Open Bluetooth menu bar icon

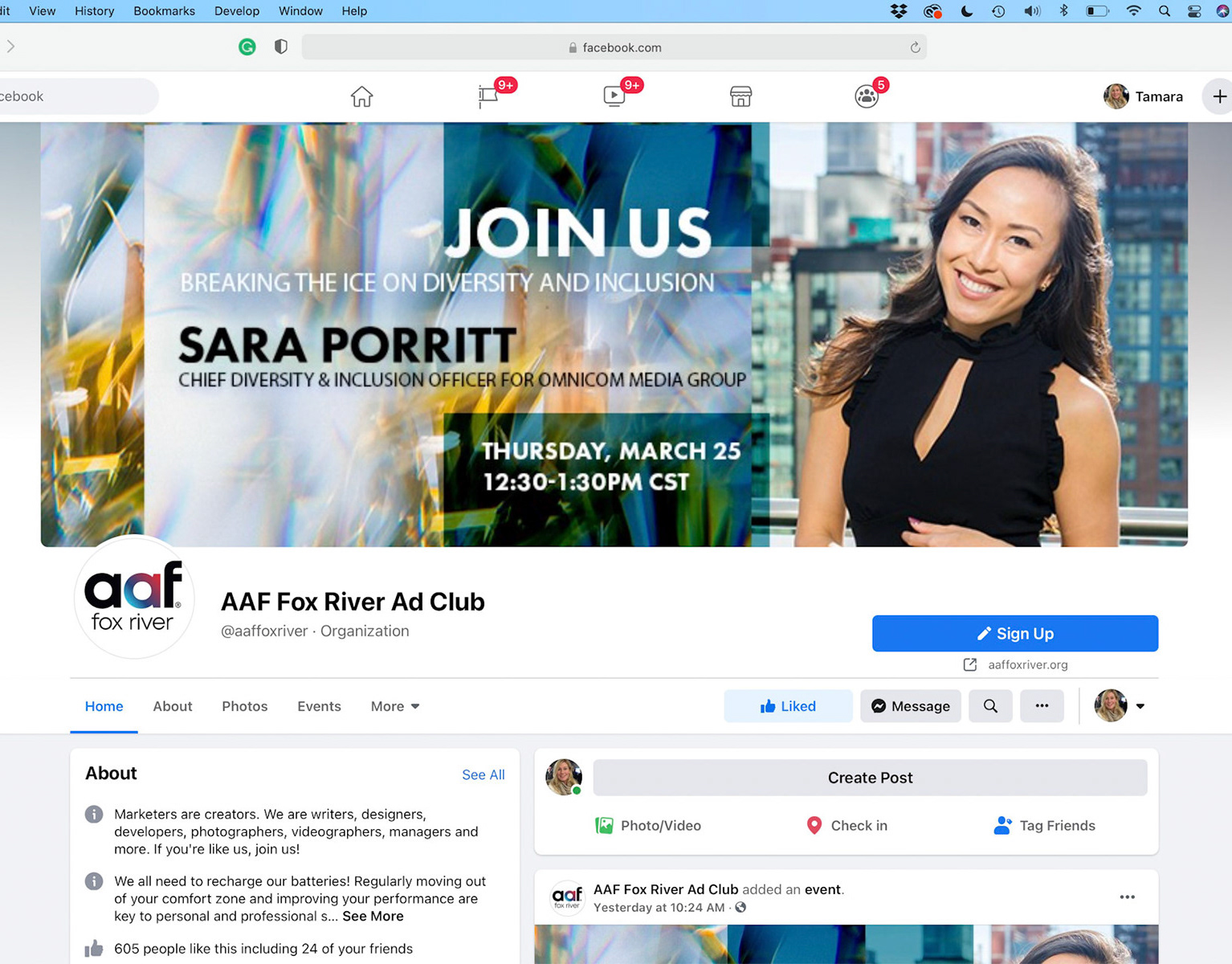tap(1063, 11)
